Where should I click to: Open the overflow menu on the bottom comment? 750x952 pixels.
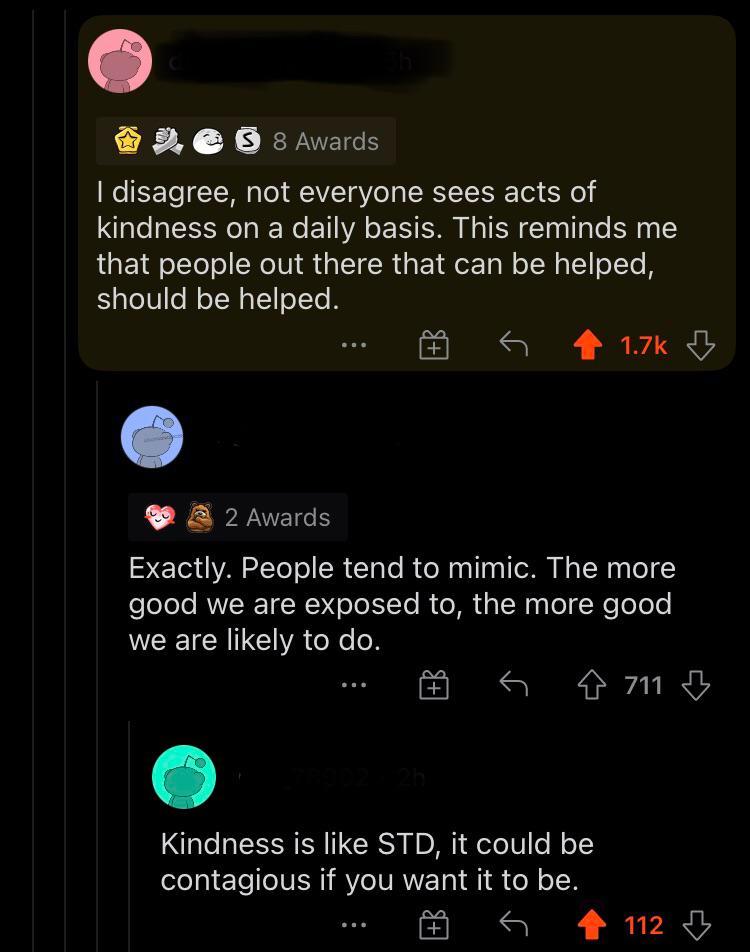(x=354, y=925)
